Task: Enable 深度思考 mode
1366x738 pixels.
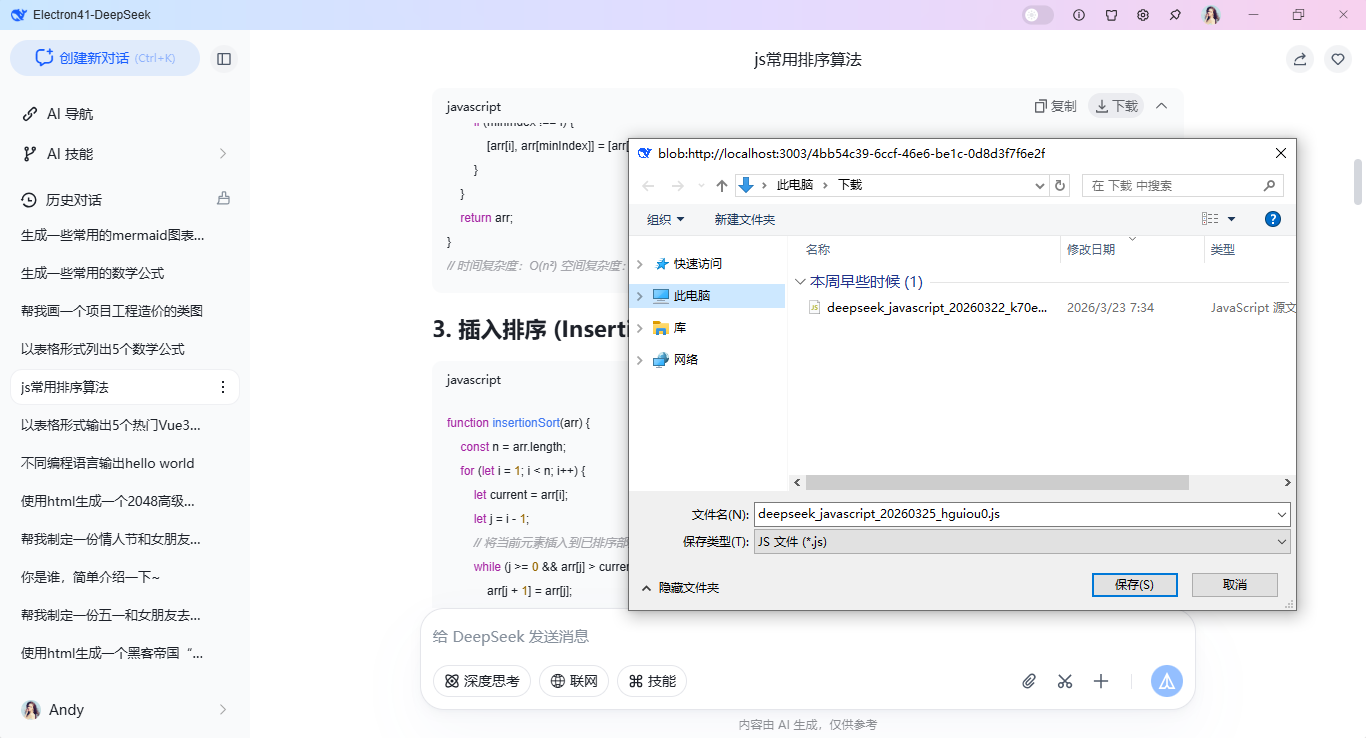Action: pos(481,680)
